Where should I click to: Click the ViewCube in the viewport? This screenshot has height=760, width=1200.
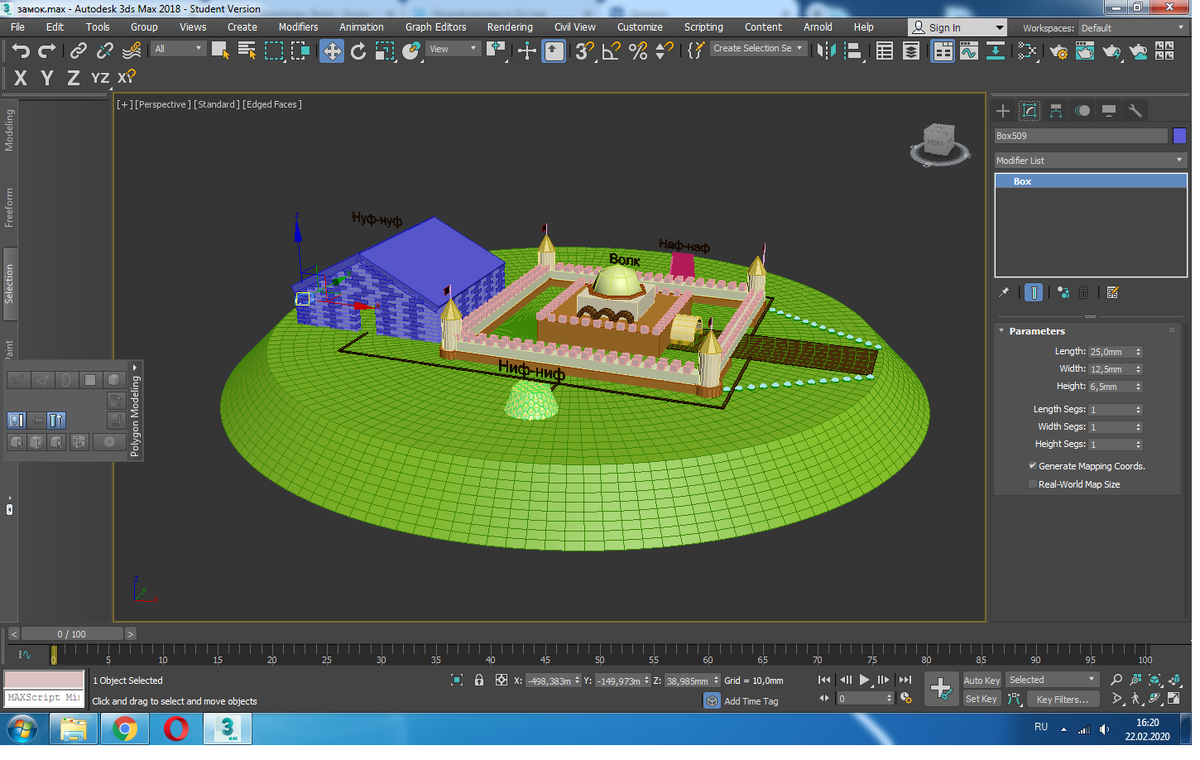click(938, 142)
